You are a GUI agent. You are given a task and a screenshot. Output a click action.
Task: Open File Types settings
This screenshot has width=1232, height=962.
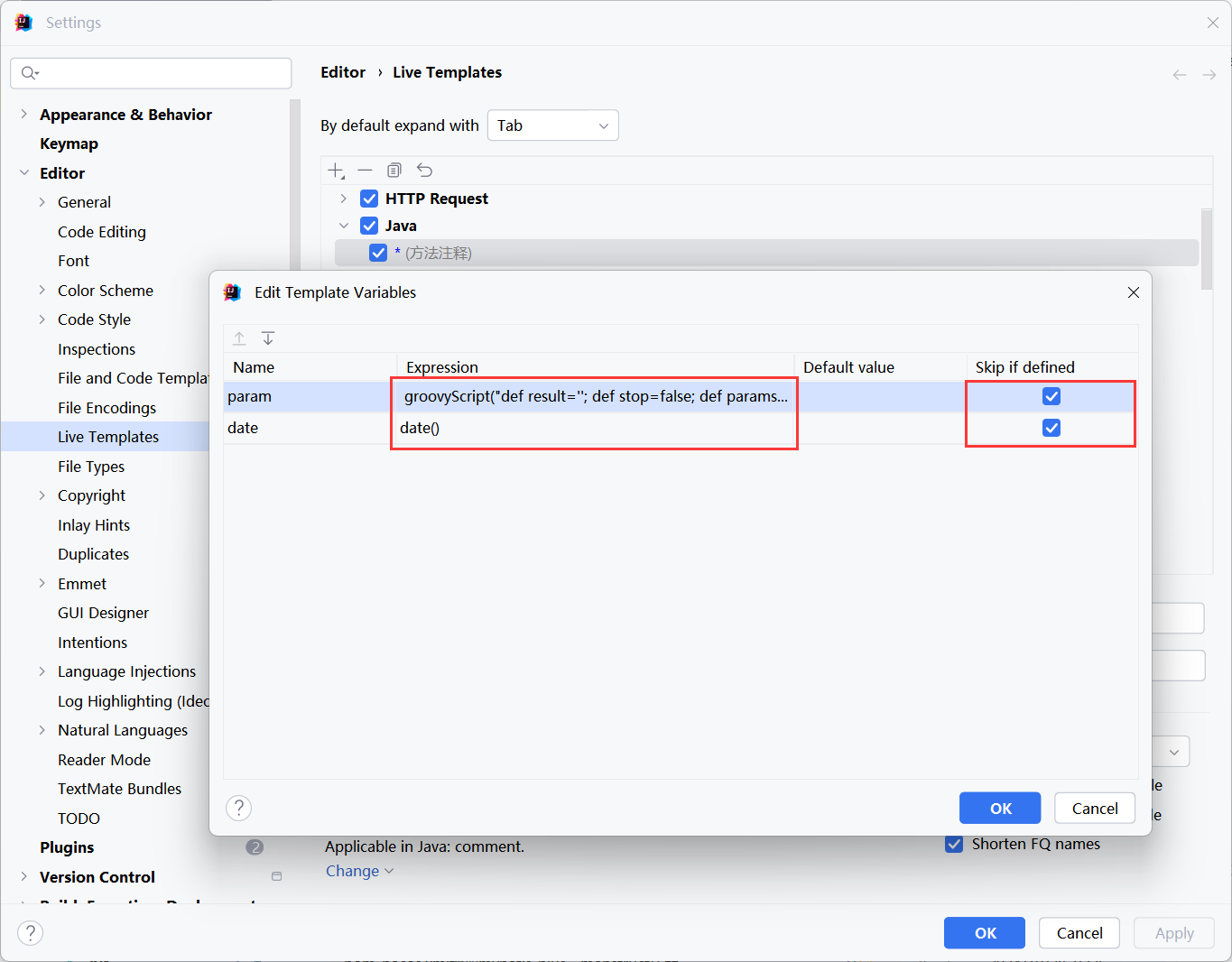[x=91, y=467]
